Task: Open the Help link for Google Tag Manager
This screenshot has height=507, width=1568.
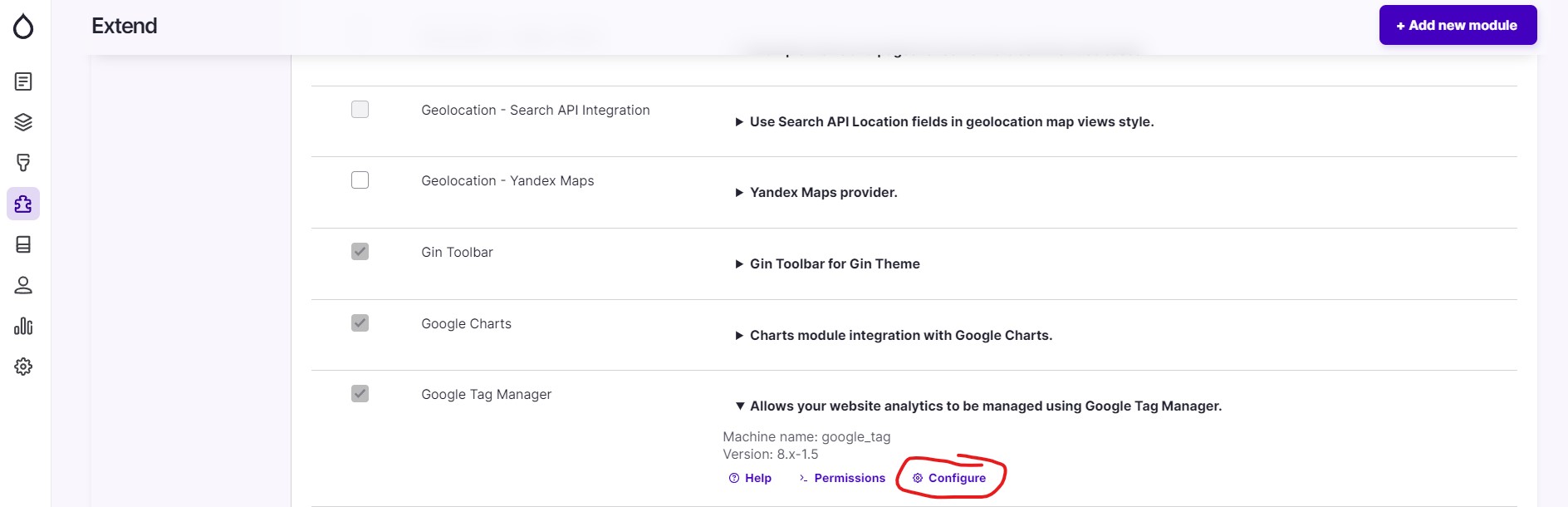Action: click(750, 478)
